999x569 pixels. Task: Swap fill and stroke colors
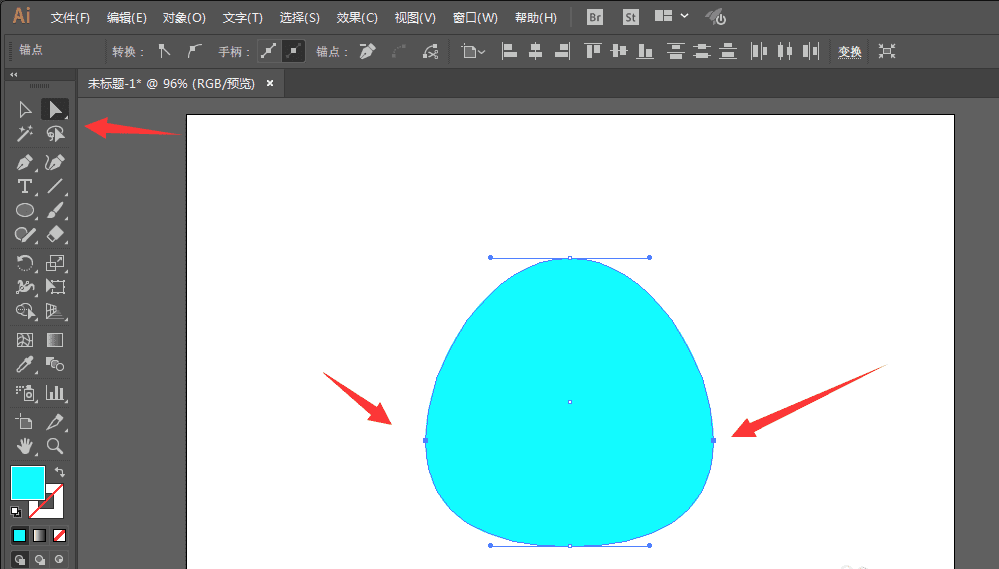coord(59,472)
